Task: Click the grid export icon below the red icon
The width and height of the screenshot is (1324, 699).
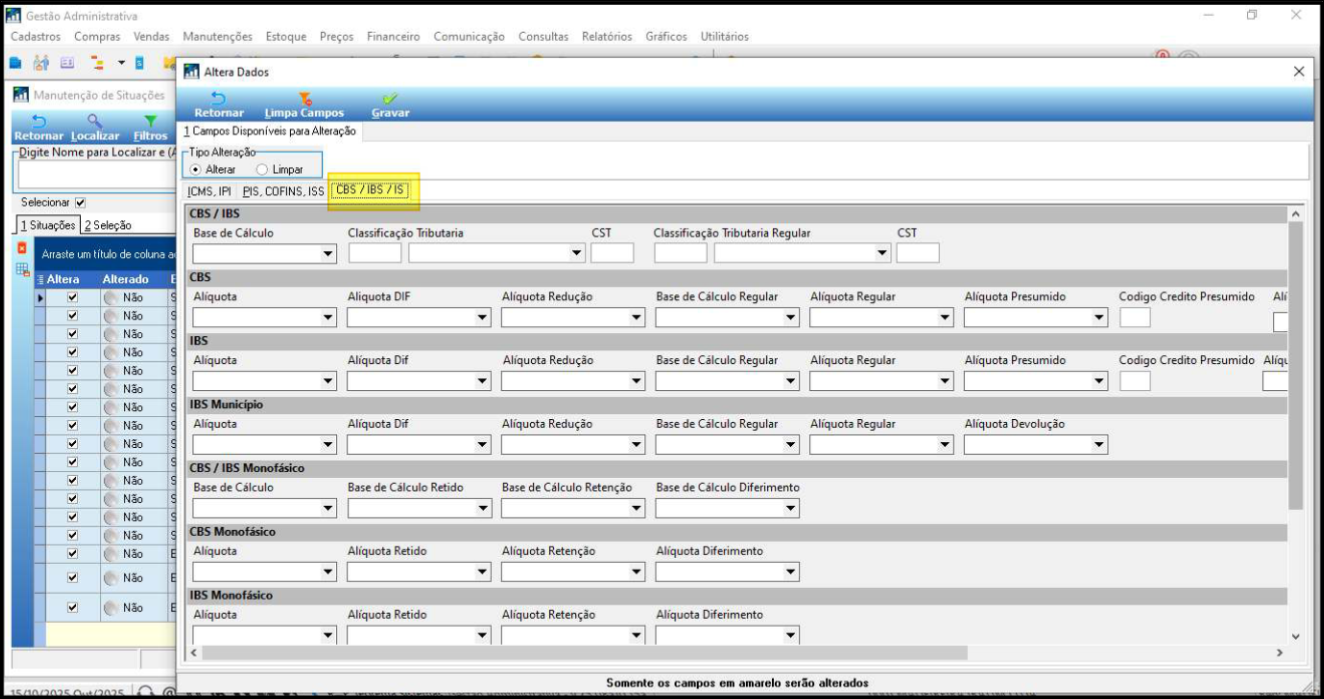Action: [22, 269]
